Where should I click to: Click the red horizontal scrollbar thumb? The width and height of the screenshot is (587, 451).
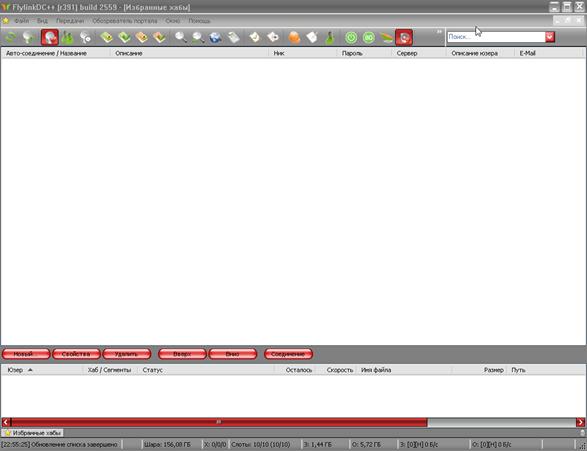pyautogui.click(x=219, y=422)
